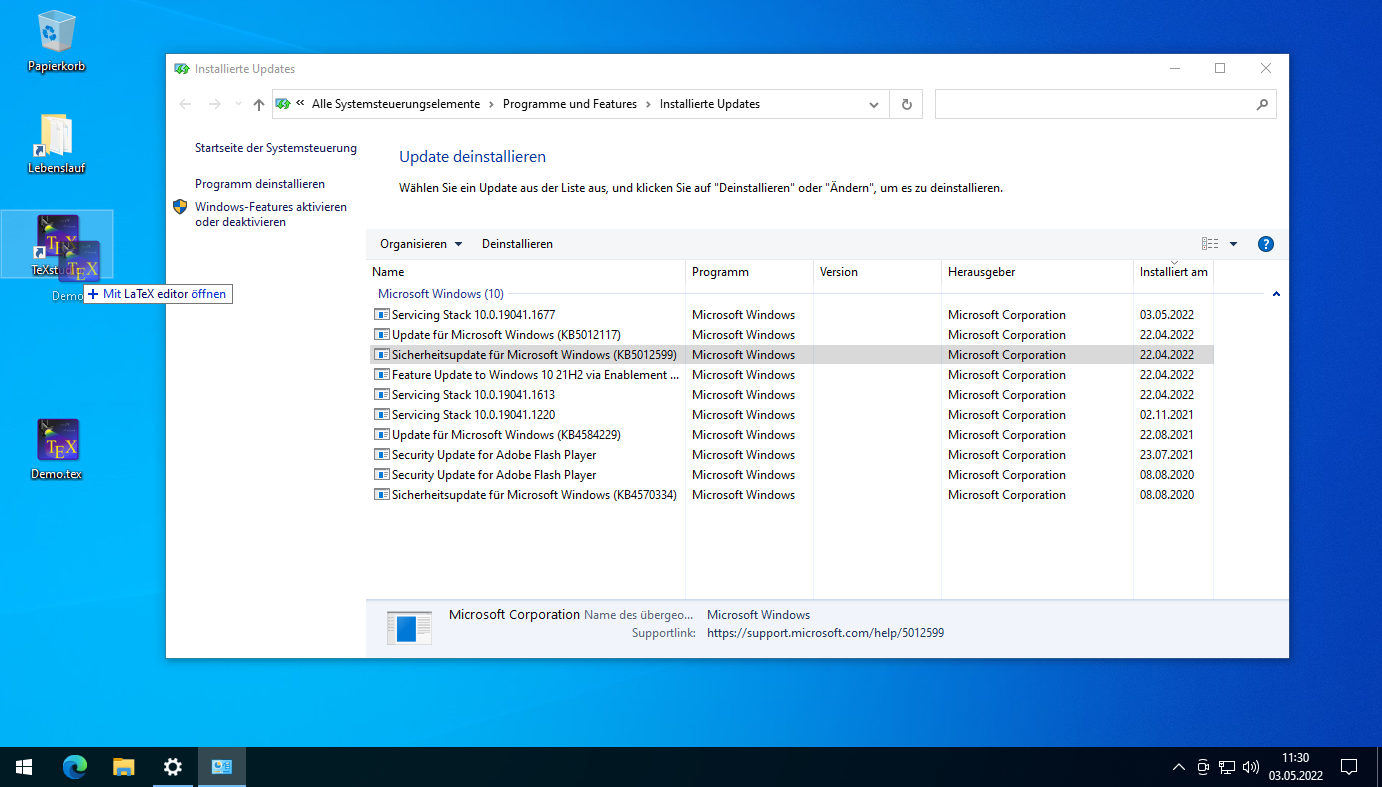The height and width of the screenshot is (787, 1382).
Task: Select the Demo.tex file icon on desktop
Action: point(56,449)
